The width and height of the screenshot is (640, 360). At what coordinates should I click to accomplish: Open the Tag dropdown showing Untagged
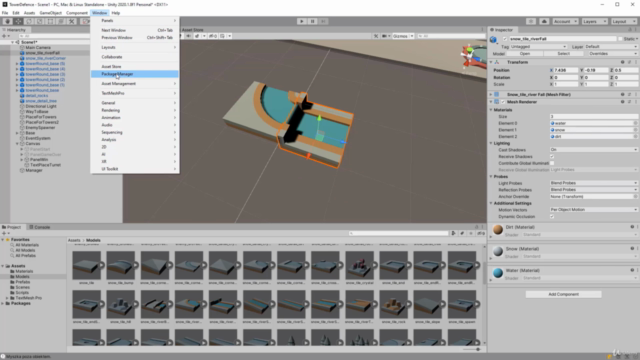tap(538, 47)
